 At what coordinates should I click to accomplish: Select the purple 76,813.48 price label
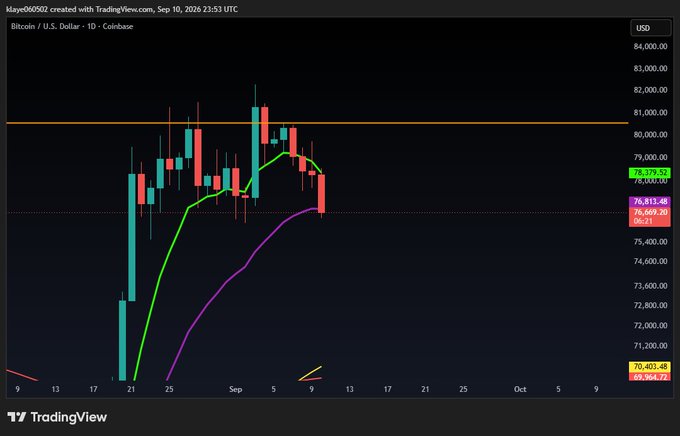[x=650, y=201]
